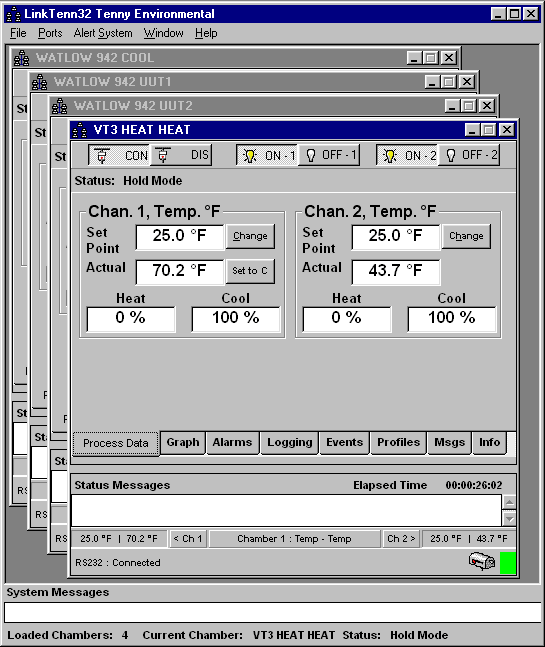The height and width of the screenshot is (647, 545).
Task: Switch to the Graph tab
Action: pos(183,443)
